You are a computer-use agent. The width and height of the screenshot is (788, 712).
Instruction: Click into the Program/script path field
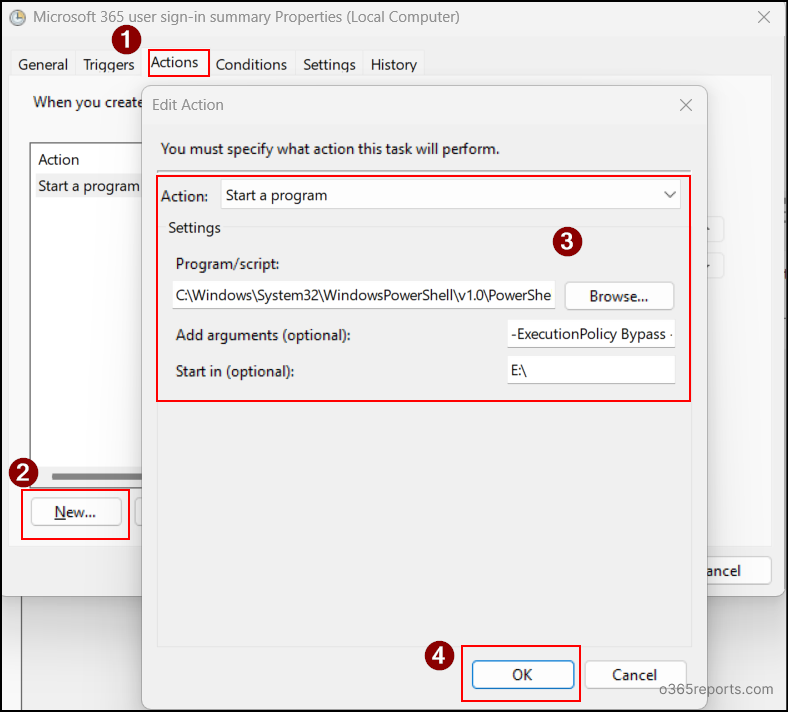(x=363, y=295)
